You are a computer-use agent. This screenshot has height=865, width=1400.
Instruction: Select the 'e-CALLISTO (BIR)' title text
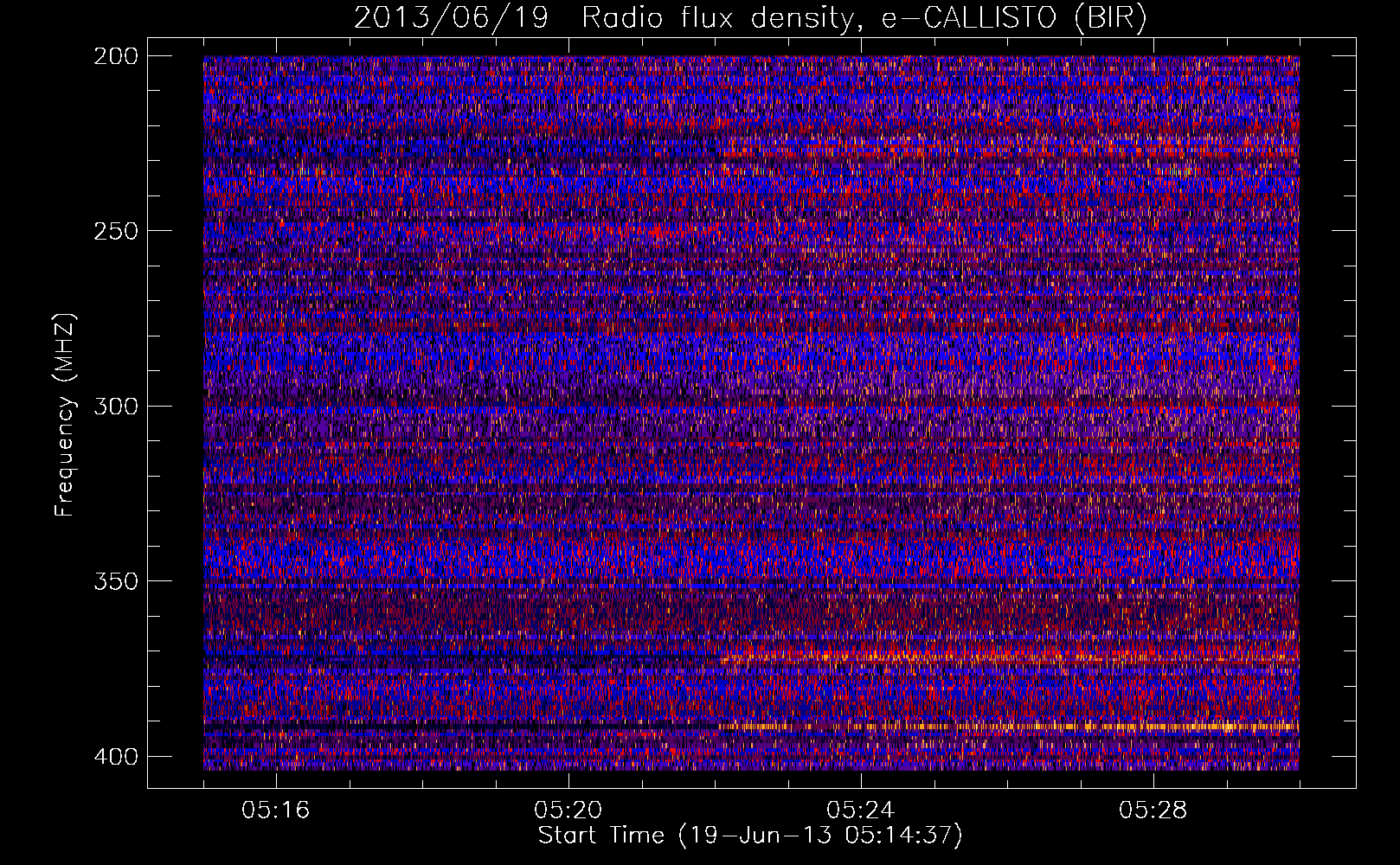[x=1015, y=18]
